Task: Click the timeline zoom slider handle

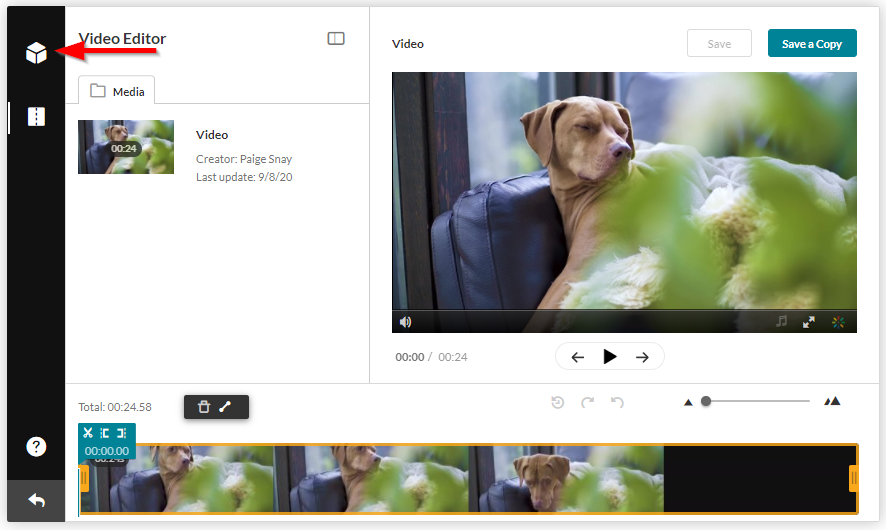Action: [x=706, y=401]
